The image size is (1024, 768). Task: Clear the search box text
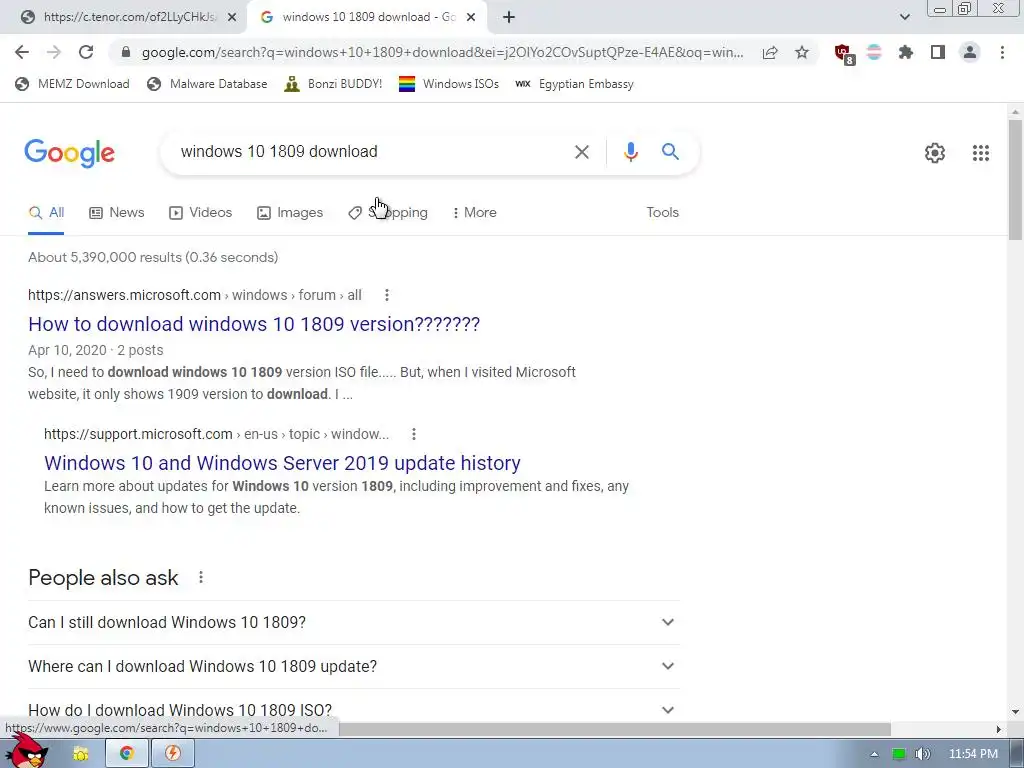[581, 152]
